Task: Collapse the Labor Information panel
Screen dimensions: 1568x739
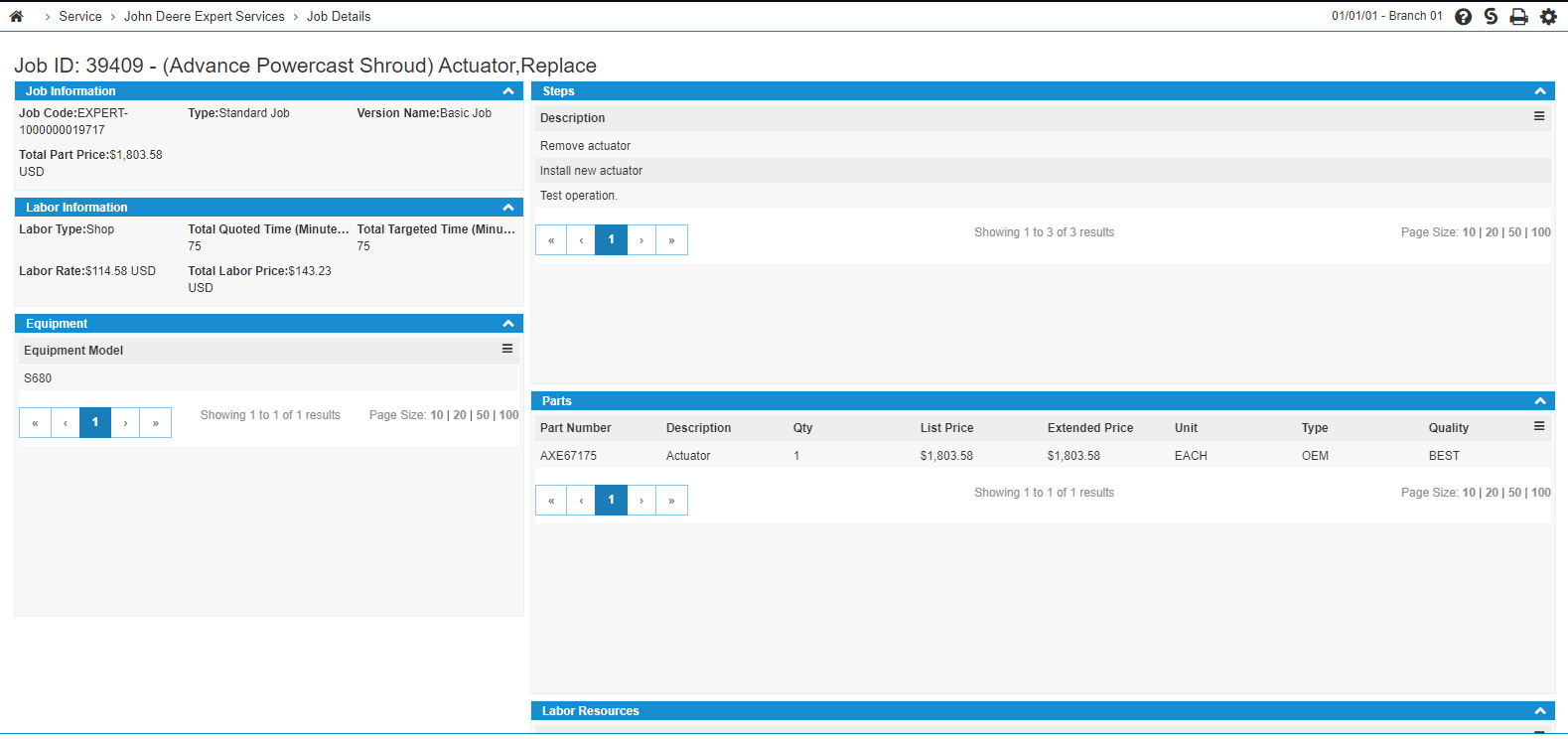Action: (508, 208)
